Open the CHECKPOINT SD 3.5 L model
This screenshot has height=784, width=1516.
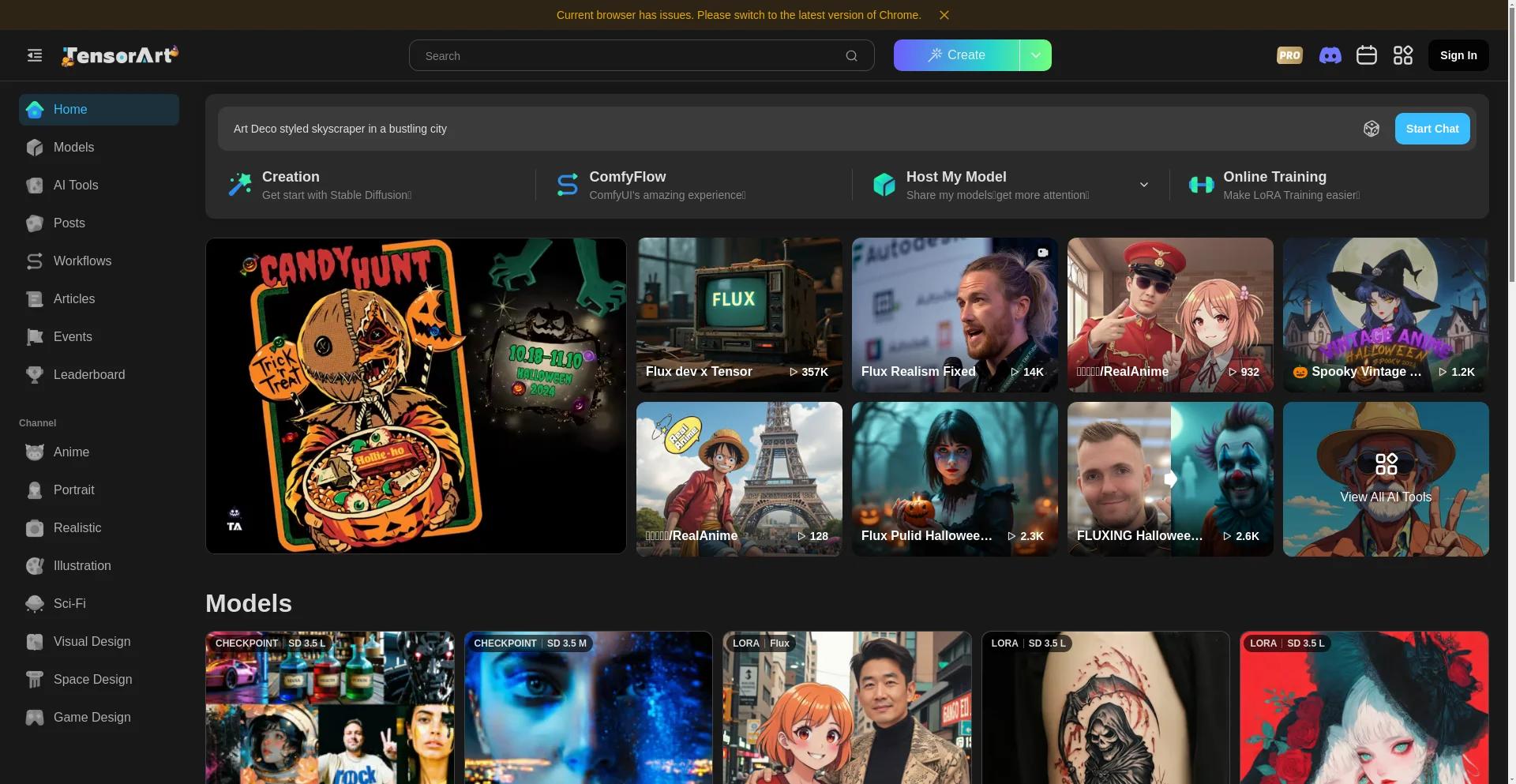pyautogui.click(x=330, y=707)
